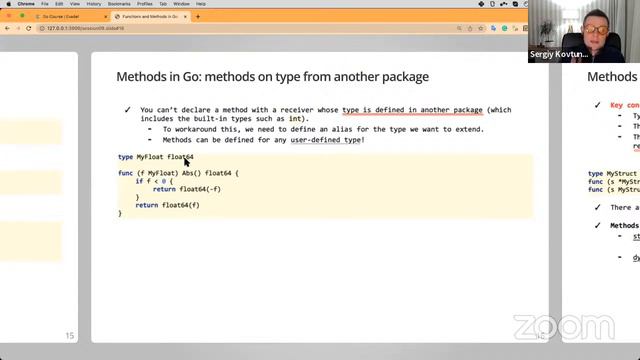Open the Help menu
Viewport: 640px width, 360px height.
click(201, 4)
